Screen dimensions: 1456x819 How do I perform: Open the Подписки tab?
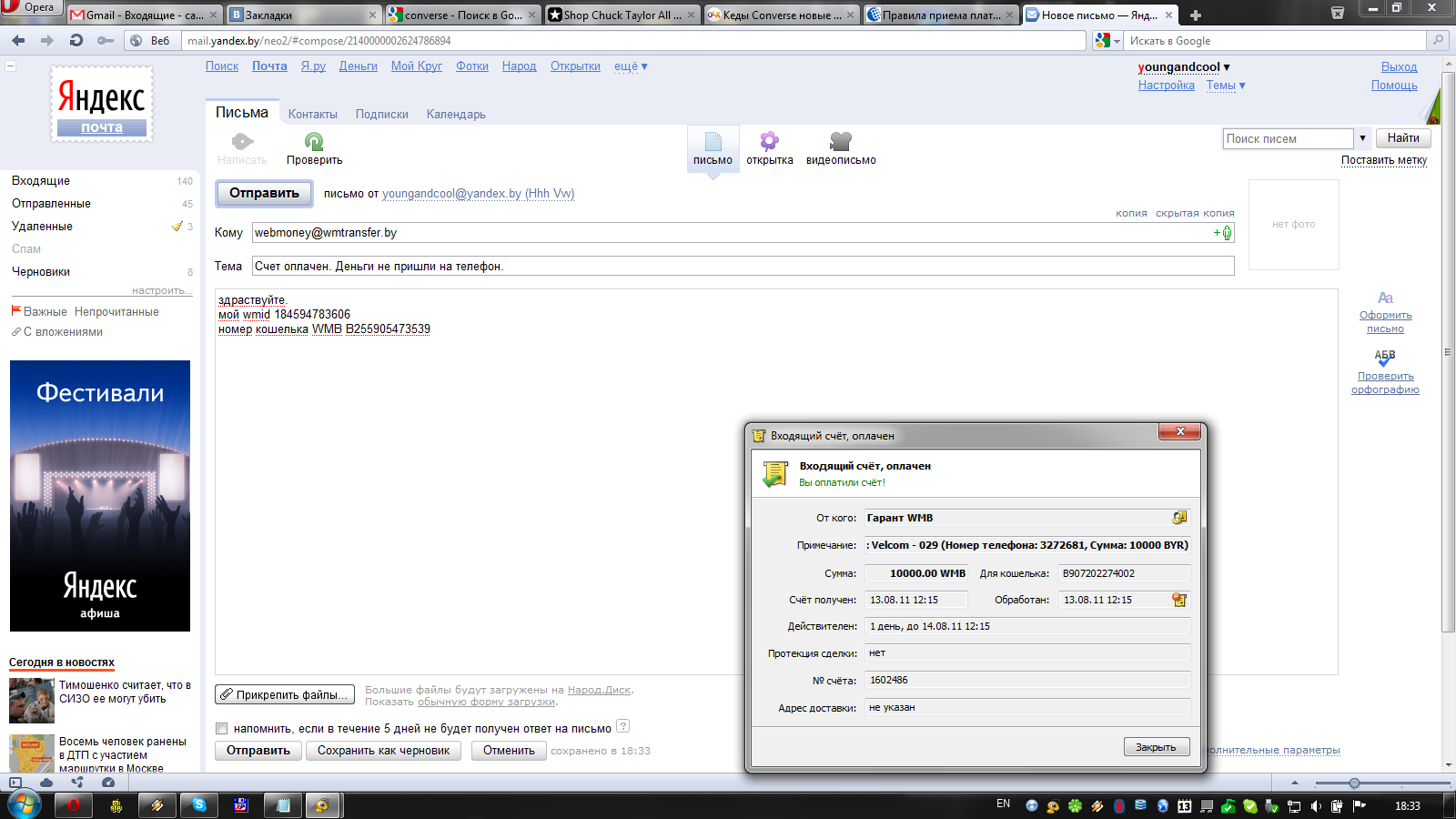[382, 115]
